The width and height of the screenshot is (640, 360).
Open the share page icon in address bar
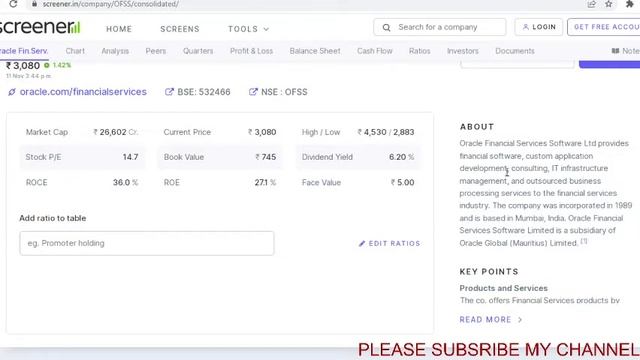coord(591,4)
